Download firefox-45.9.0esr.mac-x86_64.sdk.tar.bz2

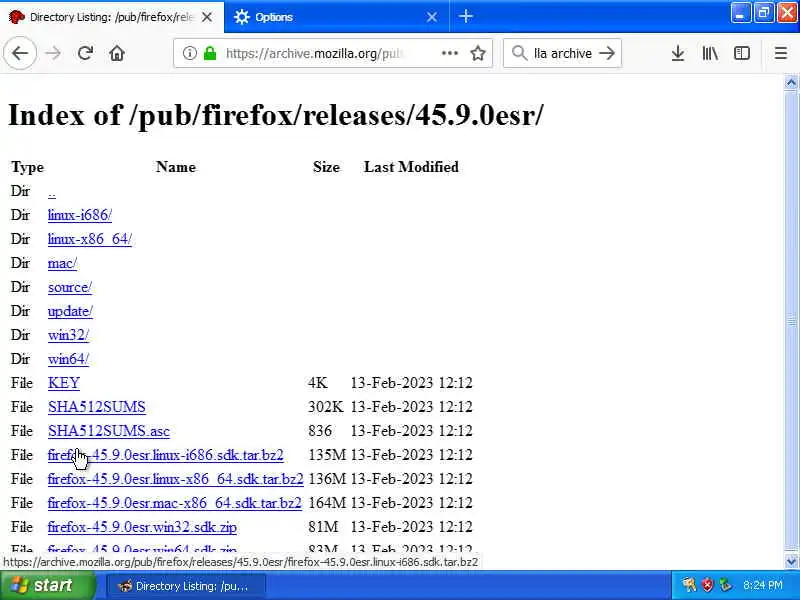pos(174,503)
